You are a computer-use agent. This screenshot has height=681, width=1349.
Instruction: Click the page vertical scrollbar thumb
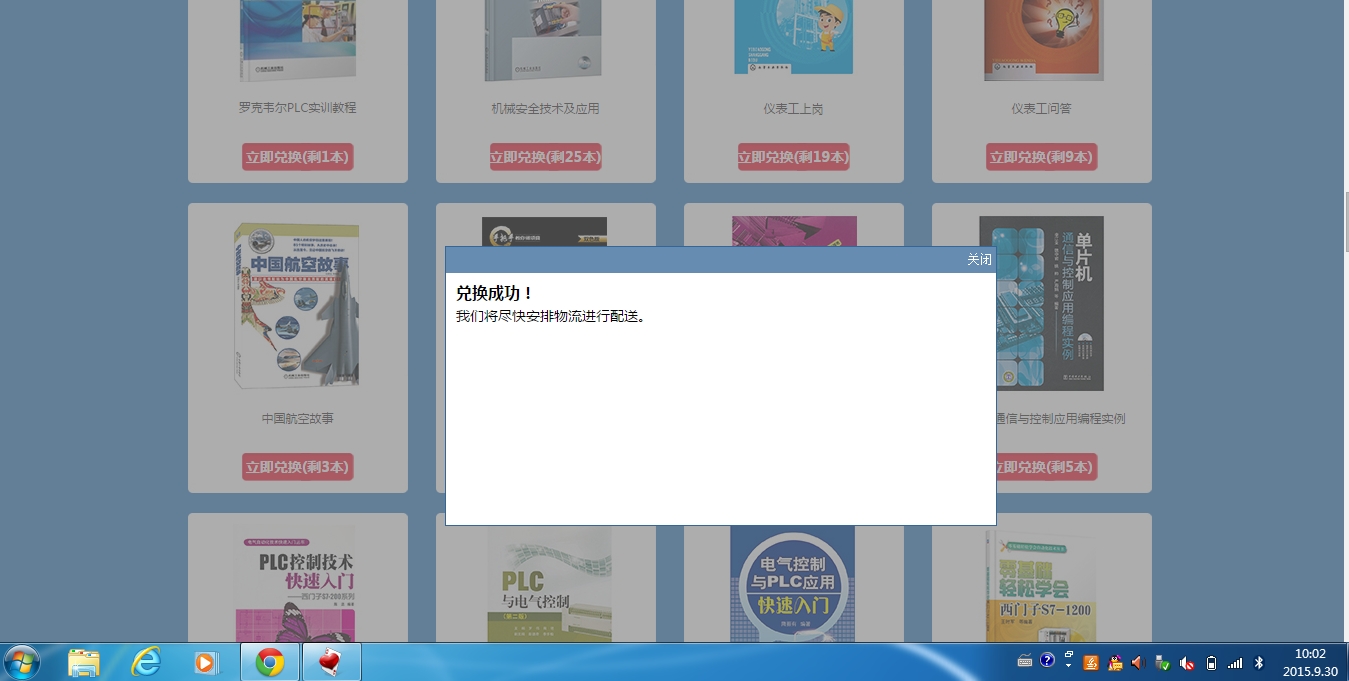1346,222
